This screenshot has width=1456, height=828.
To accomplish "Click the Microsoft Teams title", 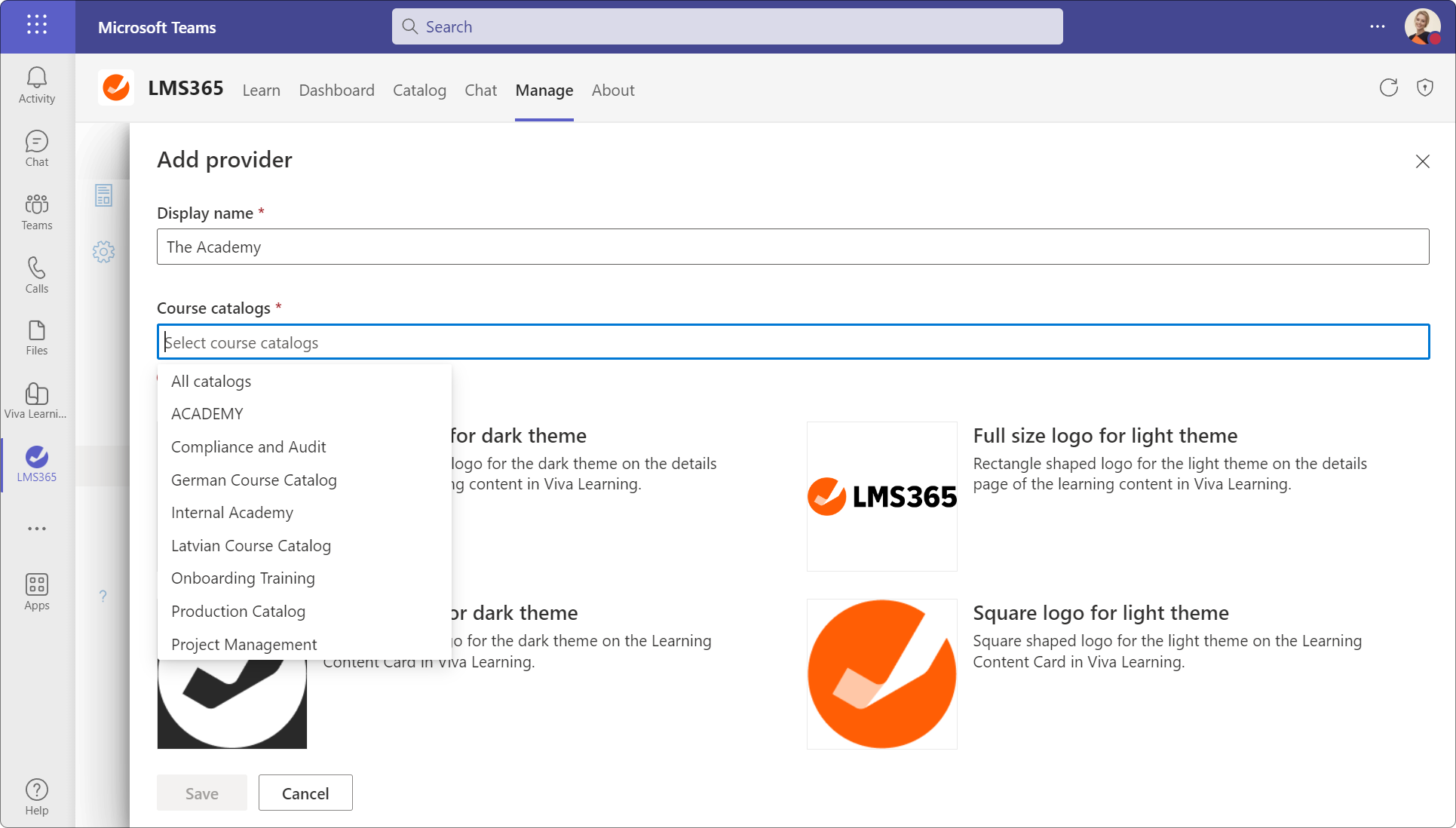I will pos(157,27).
